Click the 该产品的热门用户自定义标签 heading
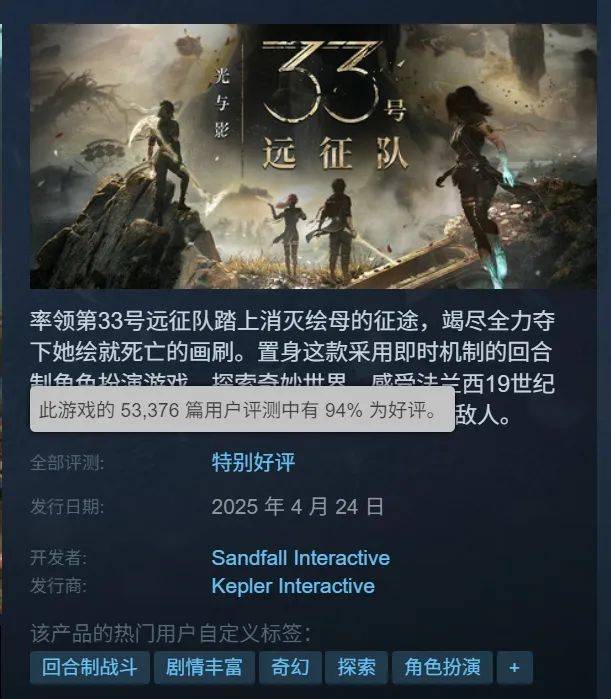 [x=171, y=633]
